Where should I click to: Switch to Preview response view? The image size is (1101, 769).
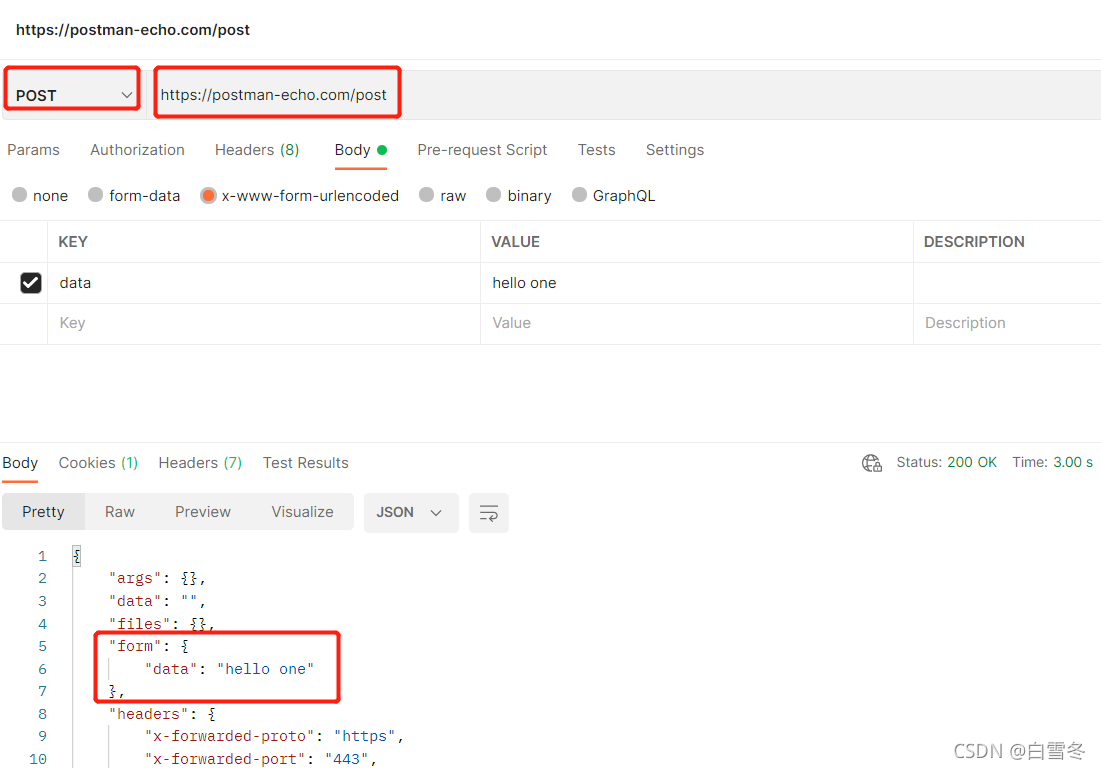tap(202, 512)
